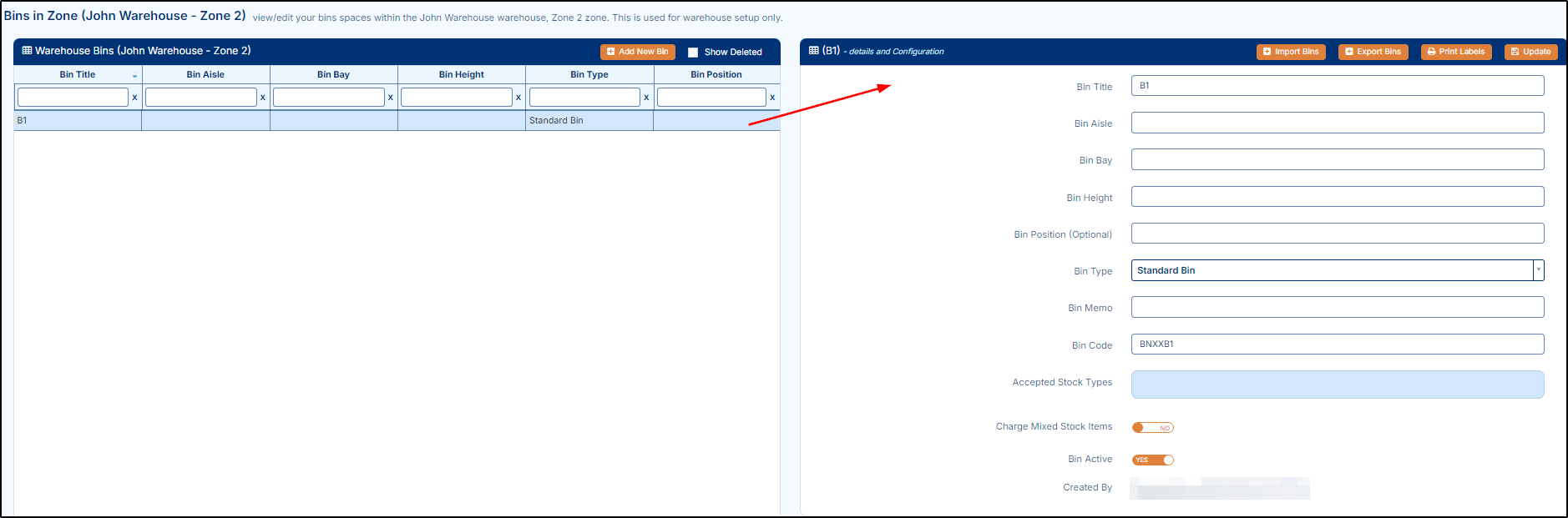
Task: Clear the Bin Type filter with x
Action: [646, 98]
